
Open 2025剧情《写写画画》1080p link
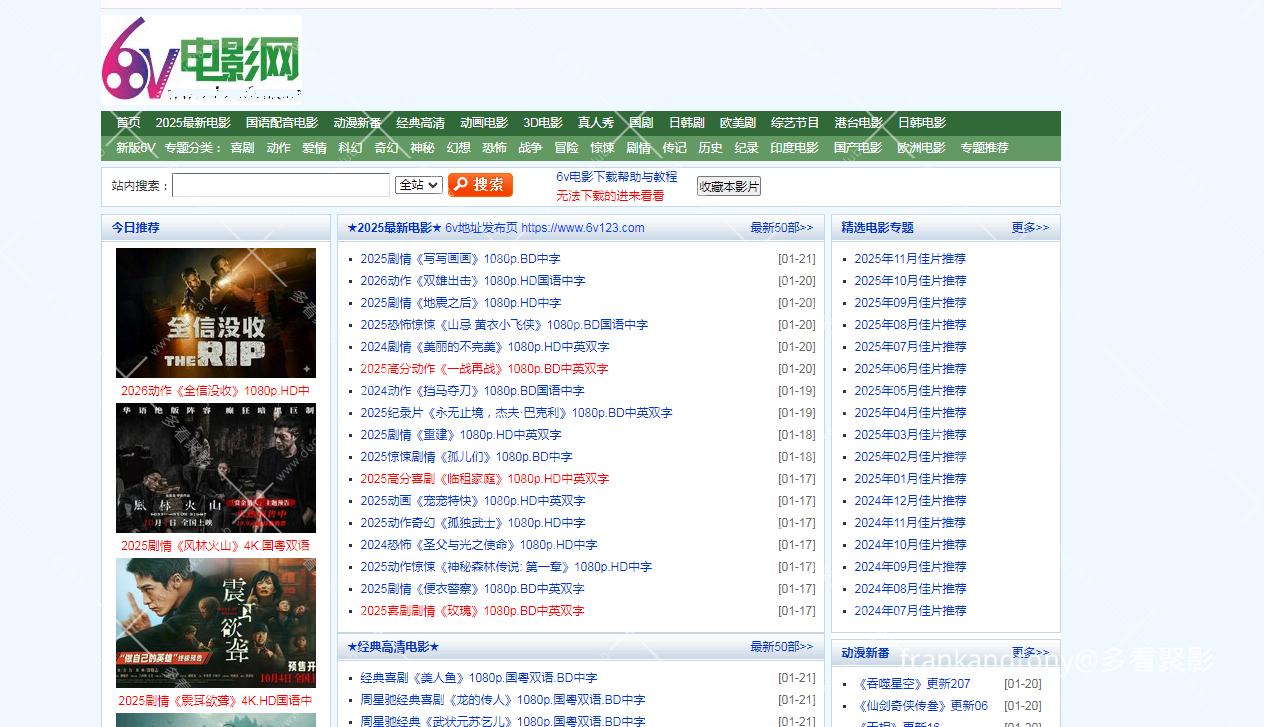tap(460, 259)
